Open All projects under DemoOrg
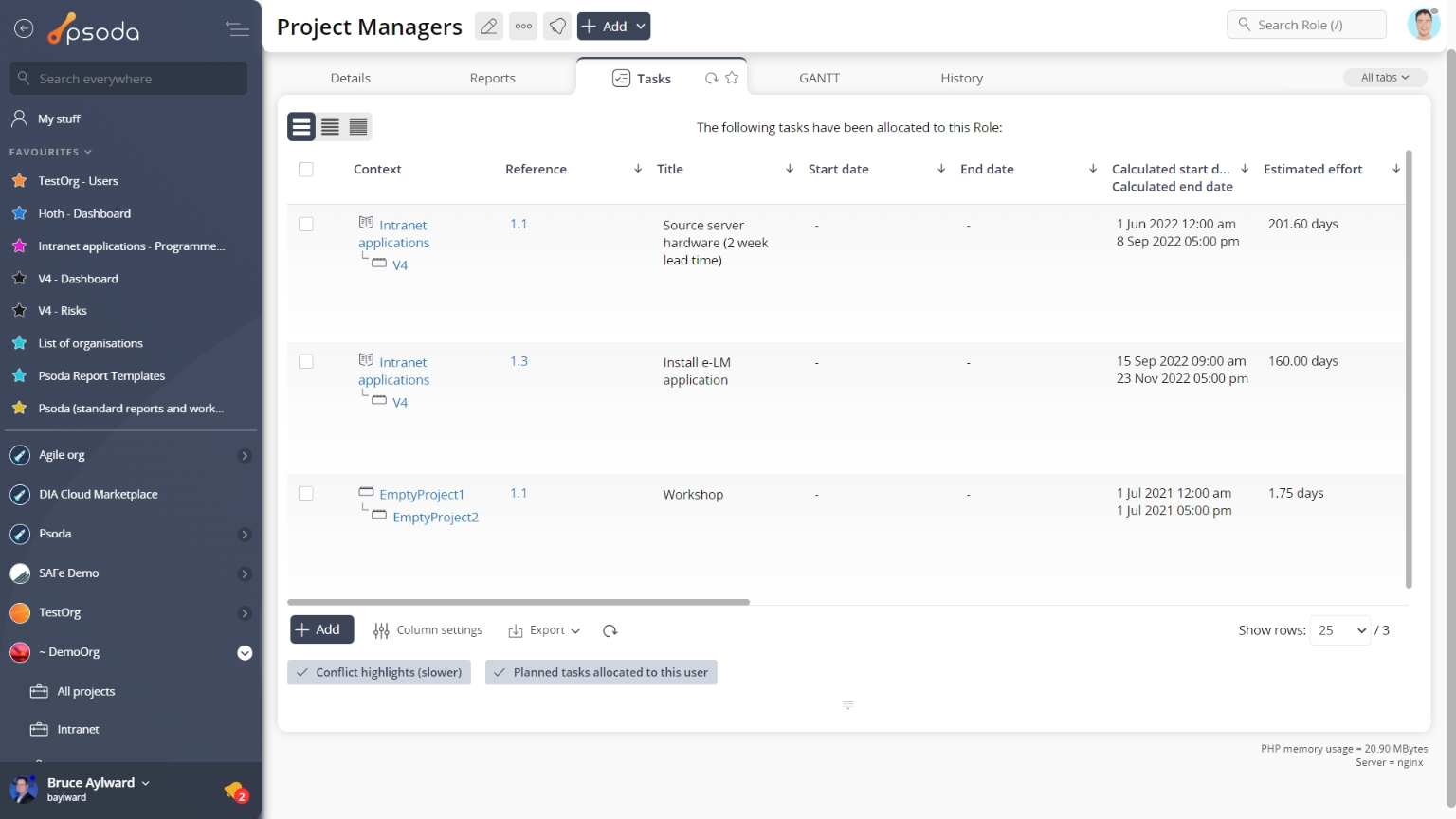The image size is (1456, 819). pos(85,691)
